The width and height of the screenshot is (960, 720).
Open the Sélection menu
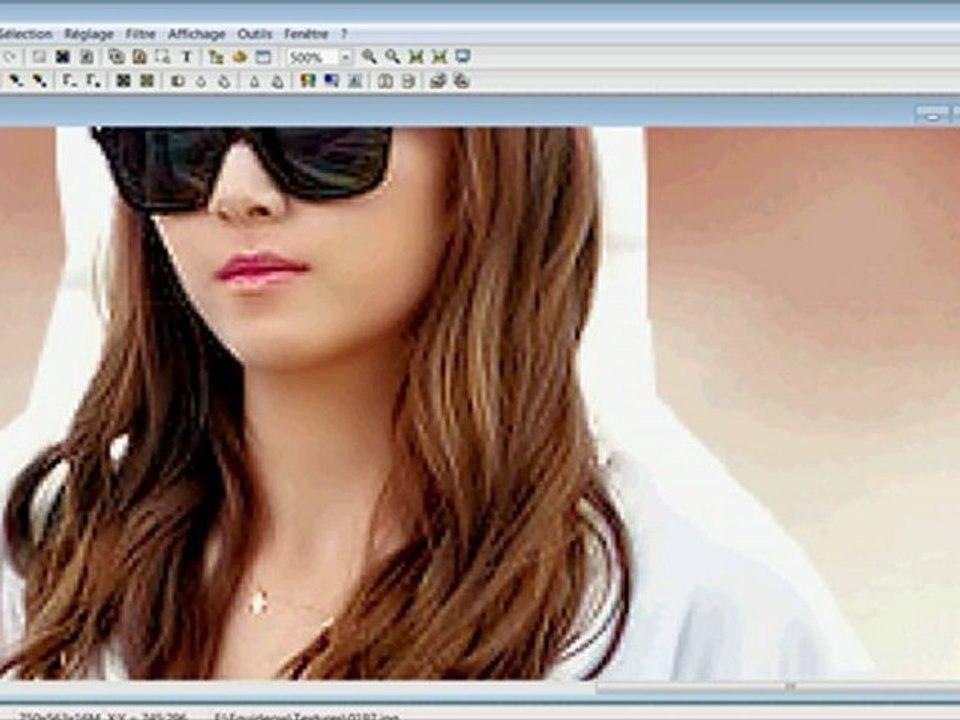24,34
